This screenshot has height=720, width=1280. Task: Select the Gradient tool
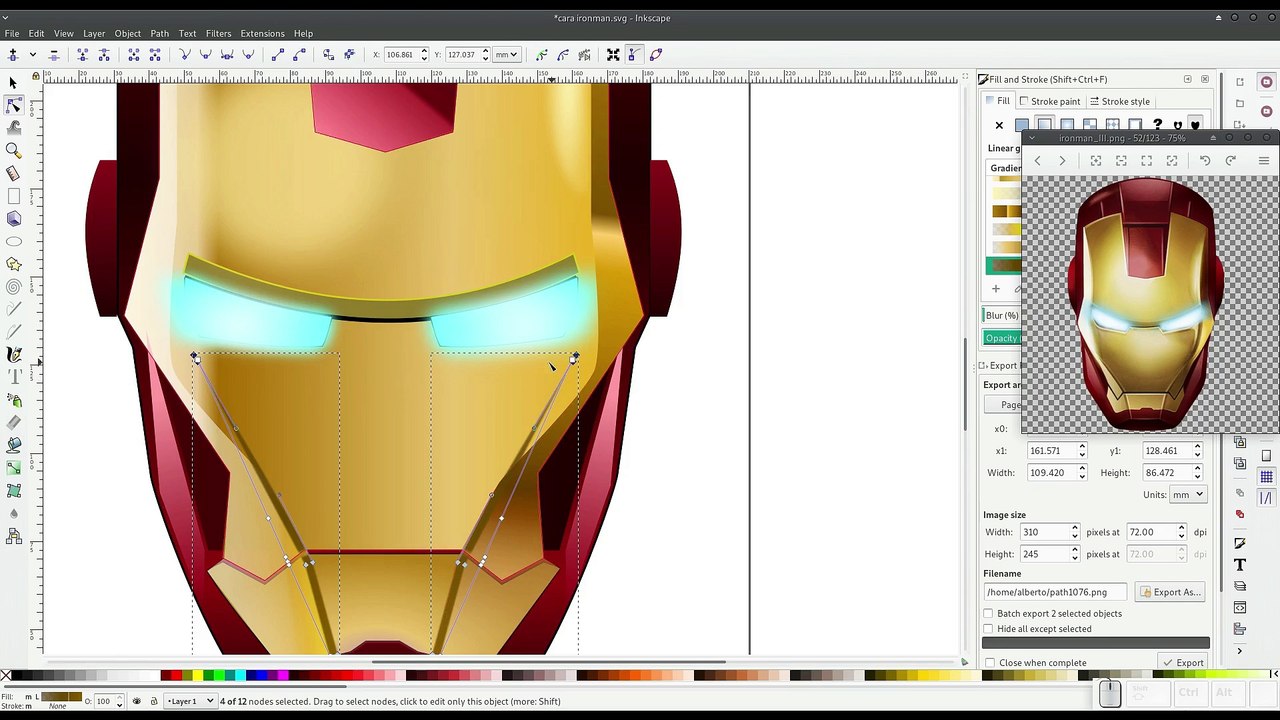click(13, 468)
